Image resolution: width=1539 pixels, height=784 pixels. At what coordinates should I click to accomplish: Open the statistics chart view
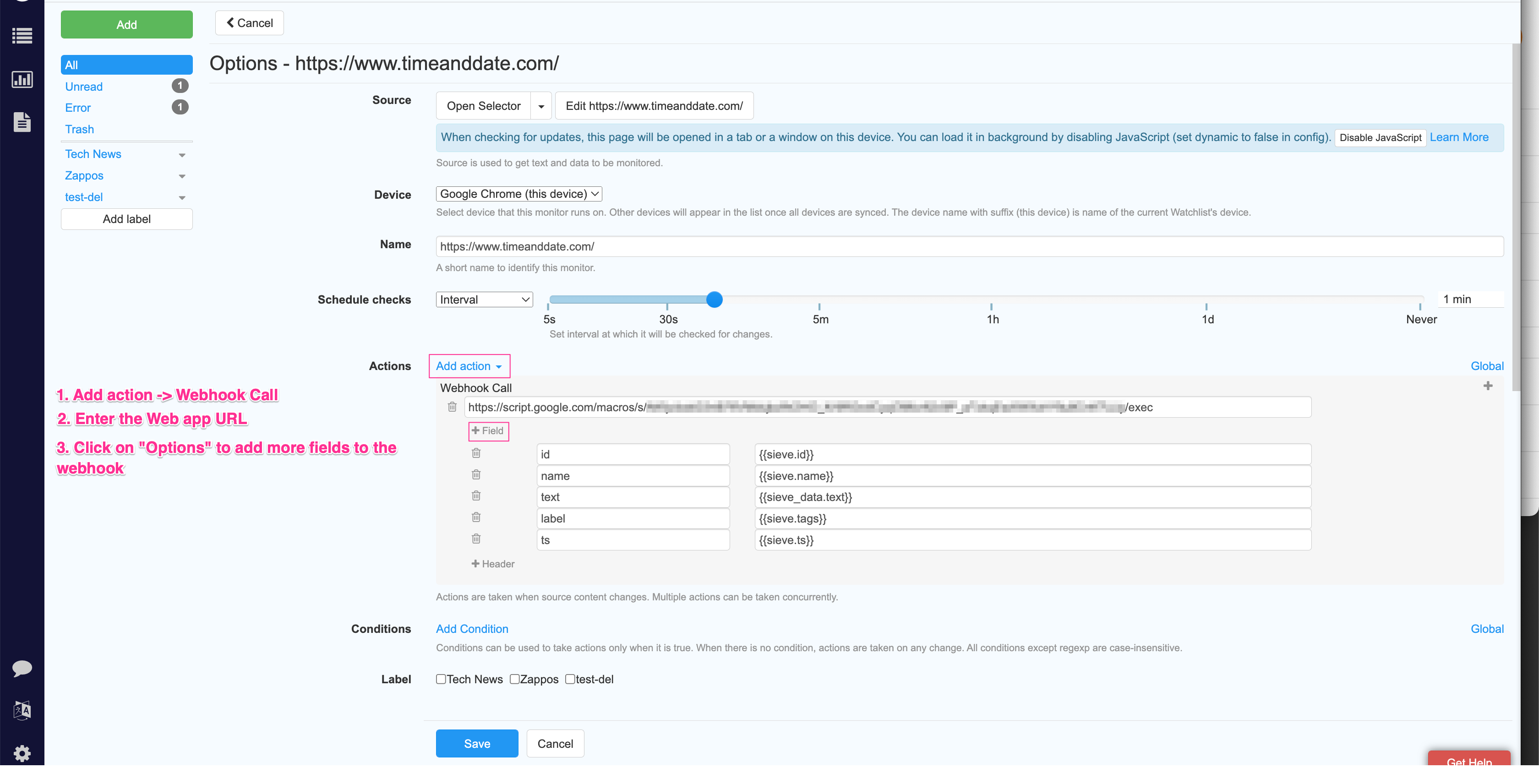pyautogui.click(x=22, y=79)
